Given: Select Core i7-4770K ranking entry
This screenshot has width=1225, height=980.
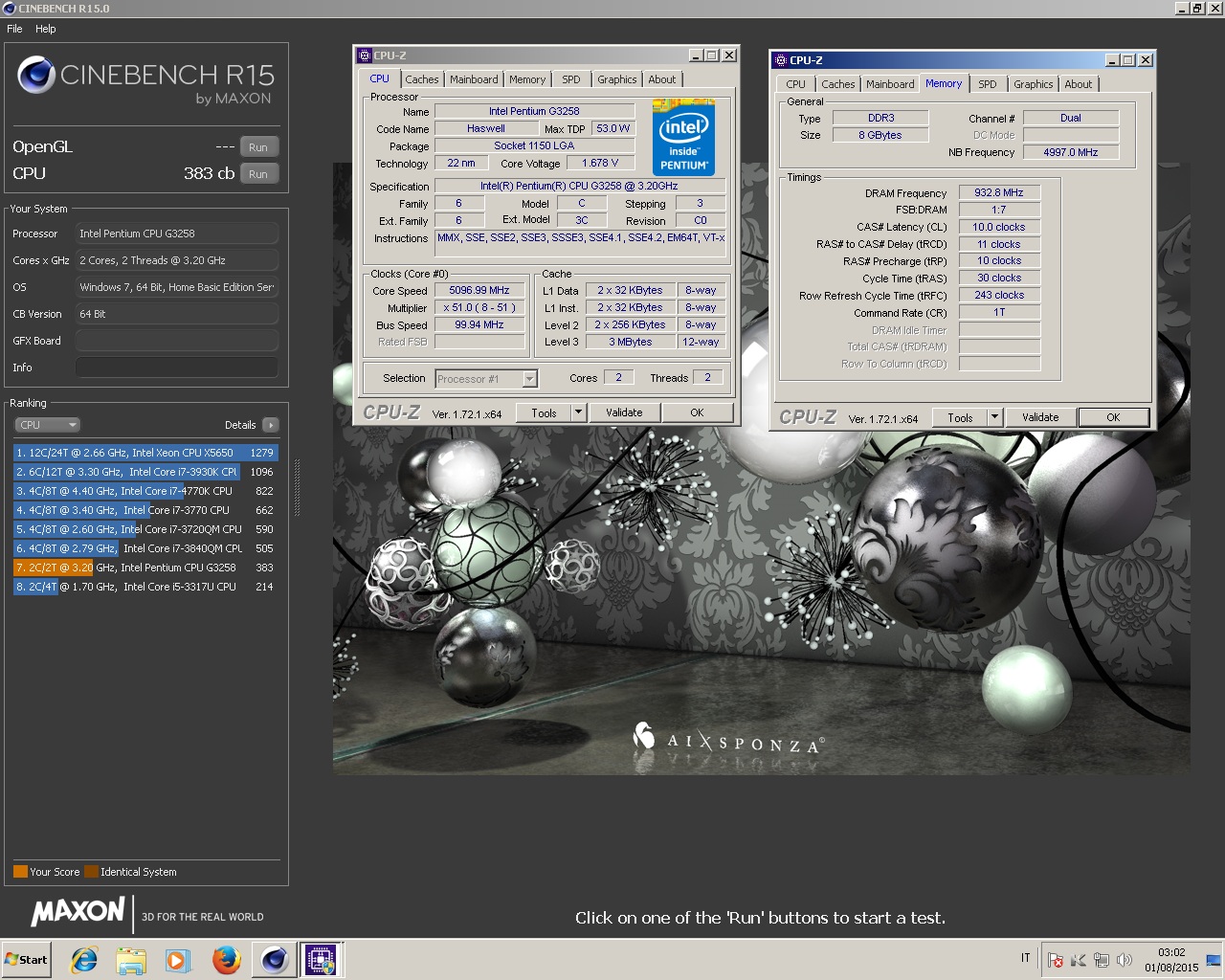Looking at the screenshot, I should tap(145, 491).
